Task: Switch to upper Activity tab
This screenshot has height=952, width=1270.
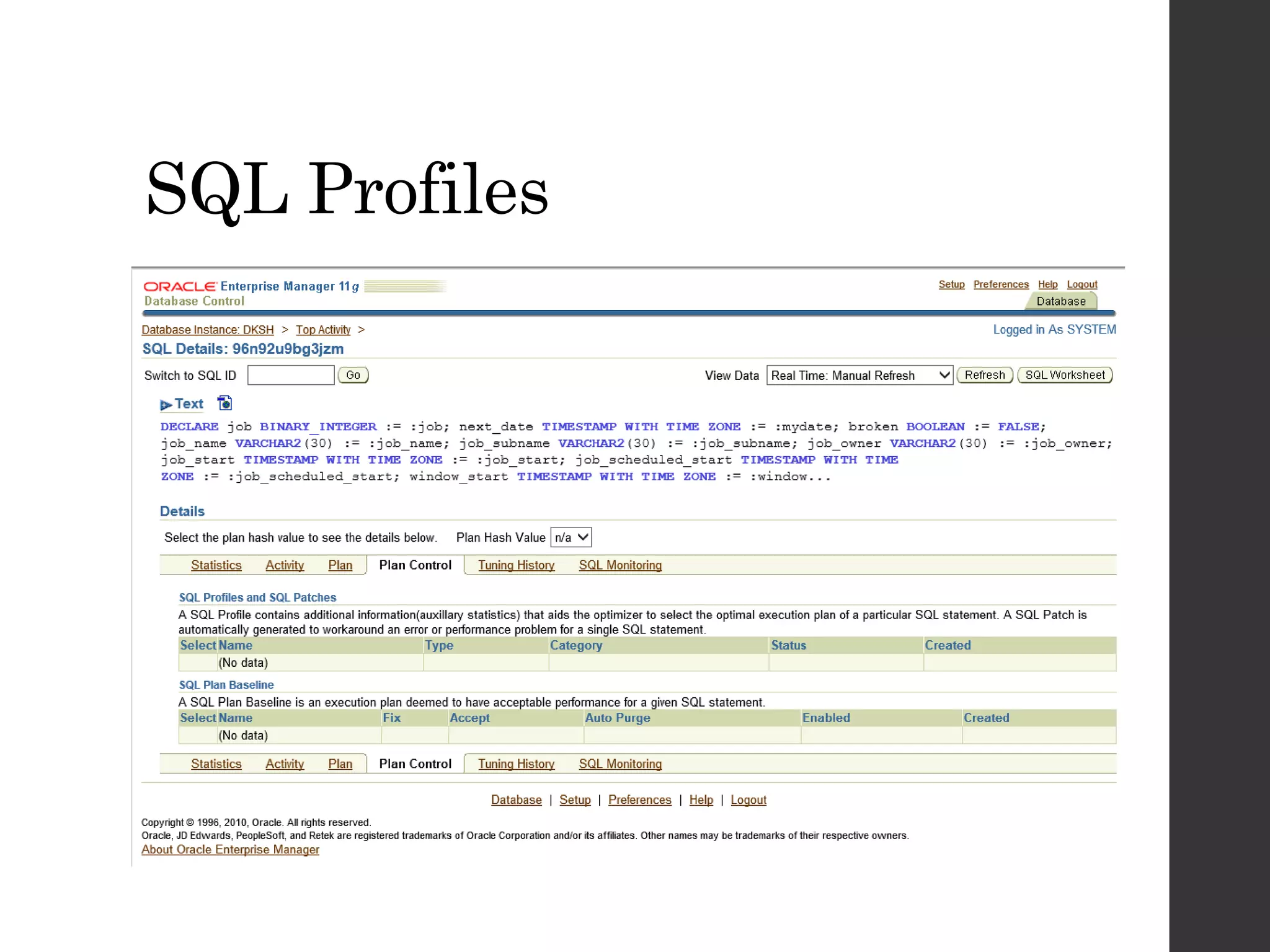Action: pos(285,565)
